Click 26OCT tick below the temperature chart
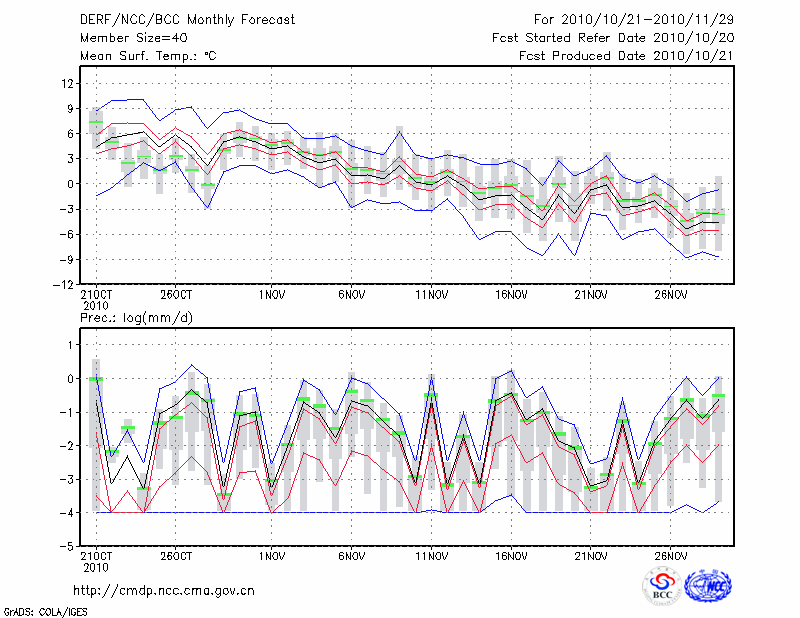The height and width of the screenshot is (618, 800). tap(175, 295)
